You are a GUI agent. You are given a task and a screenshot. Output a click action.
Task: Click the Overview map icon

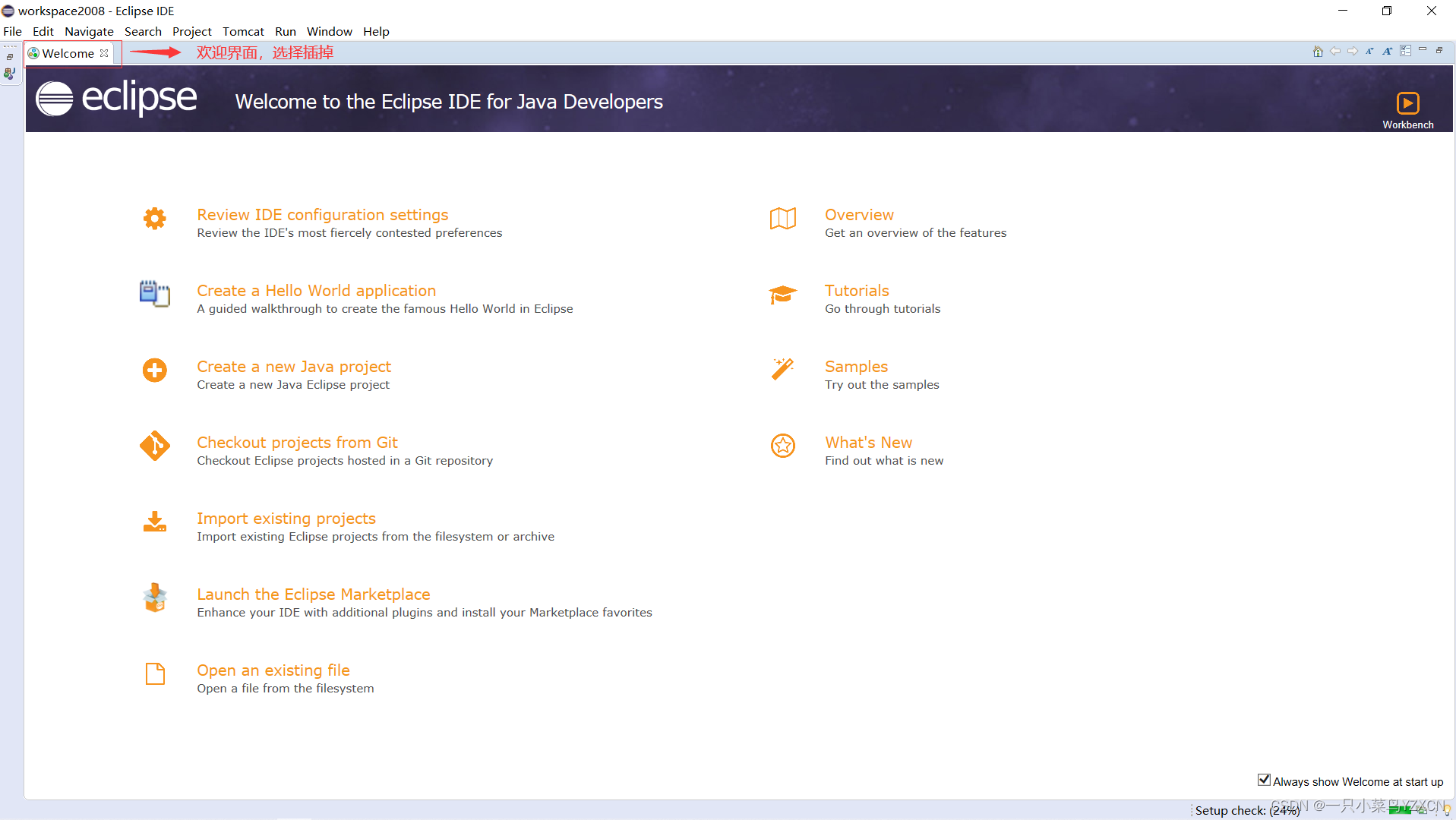click(x=783, y=219)
